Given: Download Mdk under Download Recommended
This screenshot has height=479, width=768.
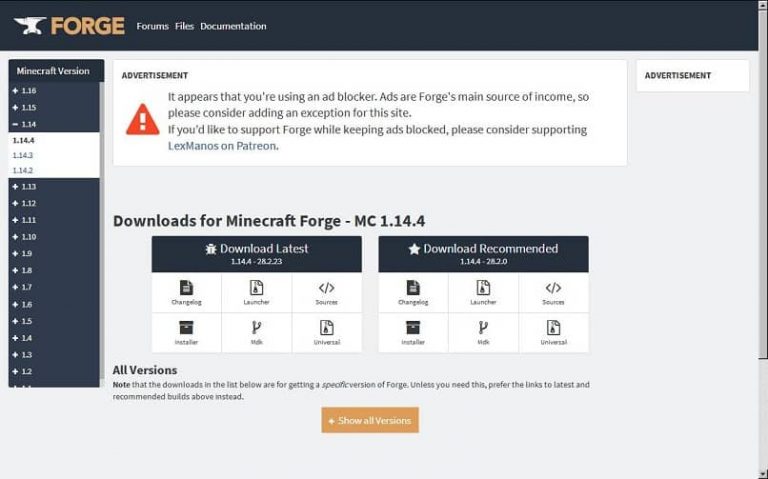Looking at the screenshot, I should click(483, 331).
